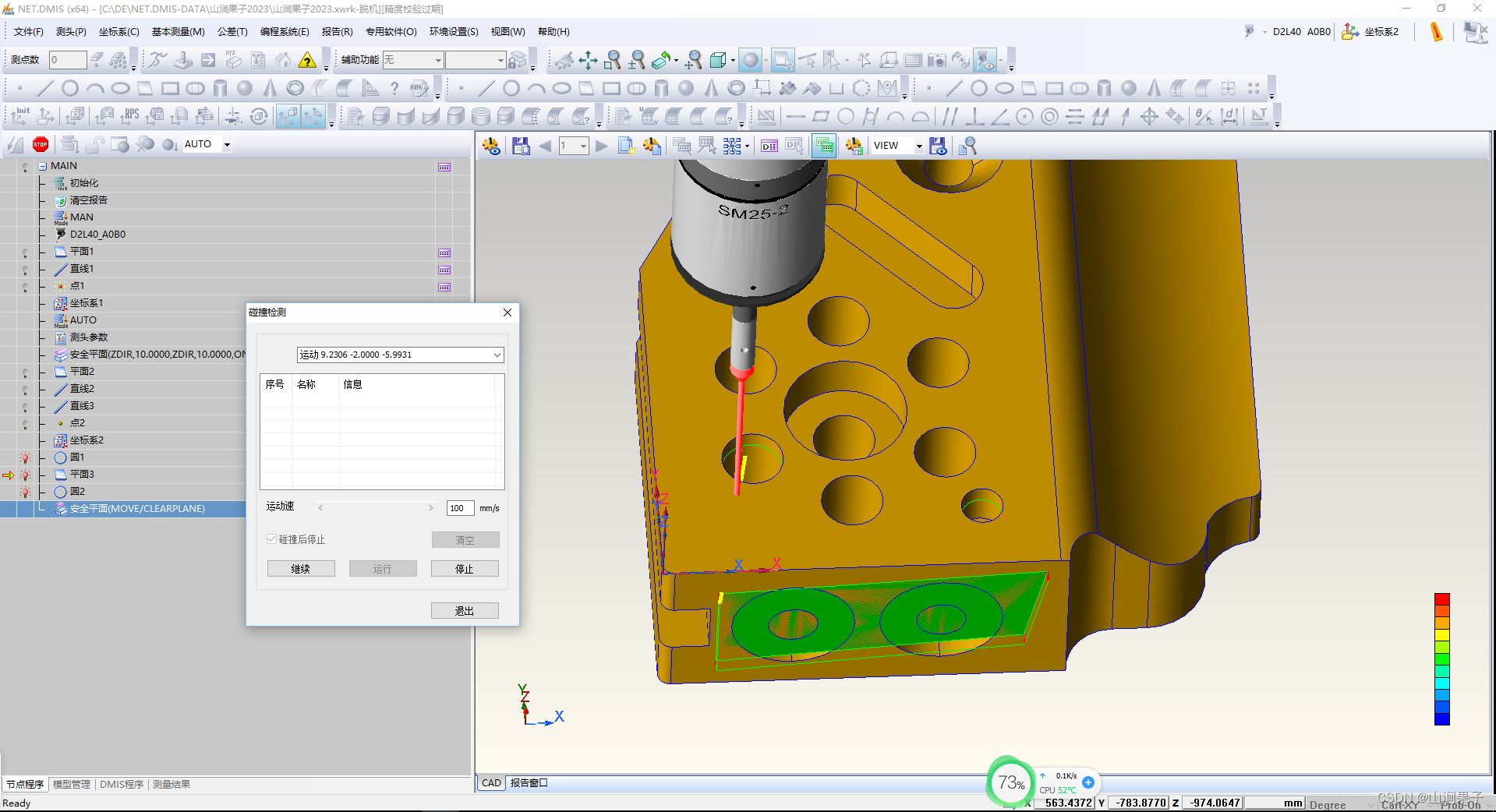Click the 运行 button
The height and width of the screenshot is (812, 1496).
(x=383, y=569)
